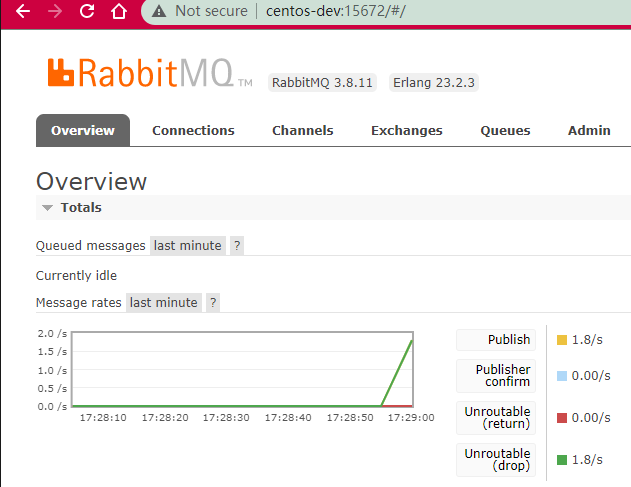The width and height of the screenshot is (631, 487).
Task: Open the Channels tab
Action: pyautogui.click(x=303, y=130)
